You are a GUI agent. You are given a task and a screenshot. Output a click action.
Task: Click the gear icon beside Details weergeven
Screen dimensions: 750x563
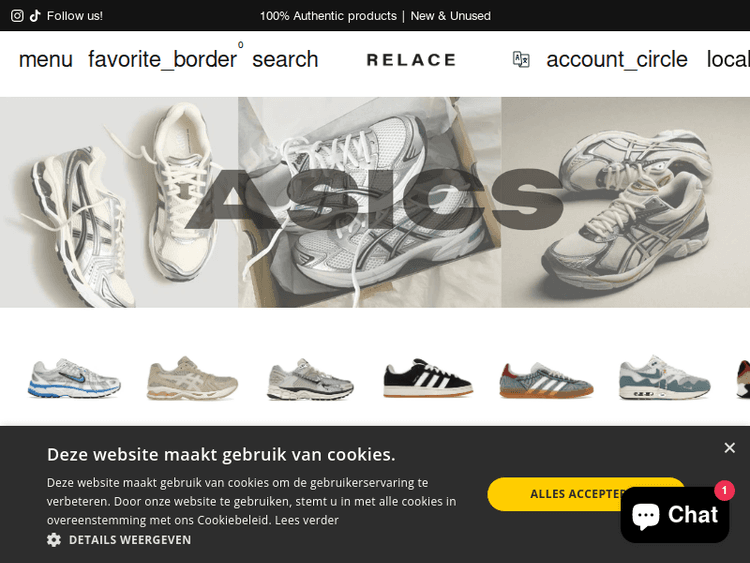[54, 540]
